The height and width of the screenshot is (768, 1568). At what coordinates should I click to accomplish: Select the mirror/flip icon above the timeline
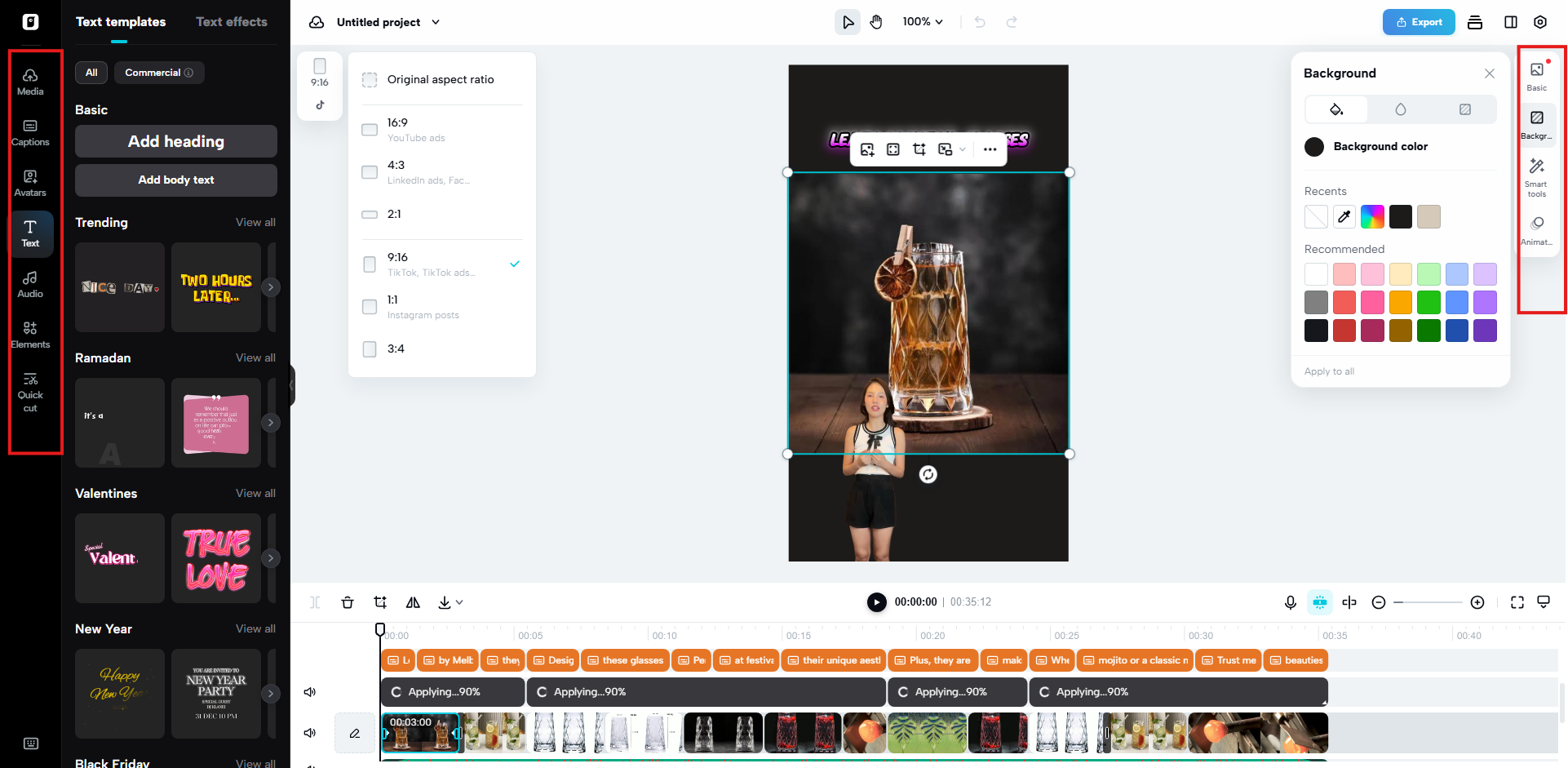pyautogui.click(x=413, y=602)
